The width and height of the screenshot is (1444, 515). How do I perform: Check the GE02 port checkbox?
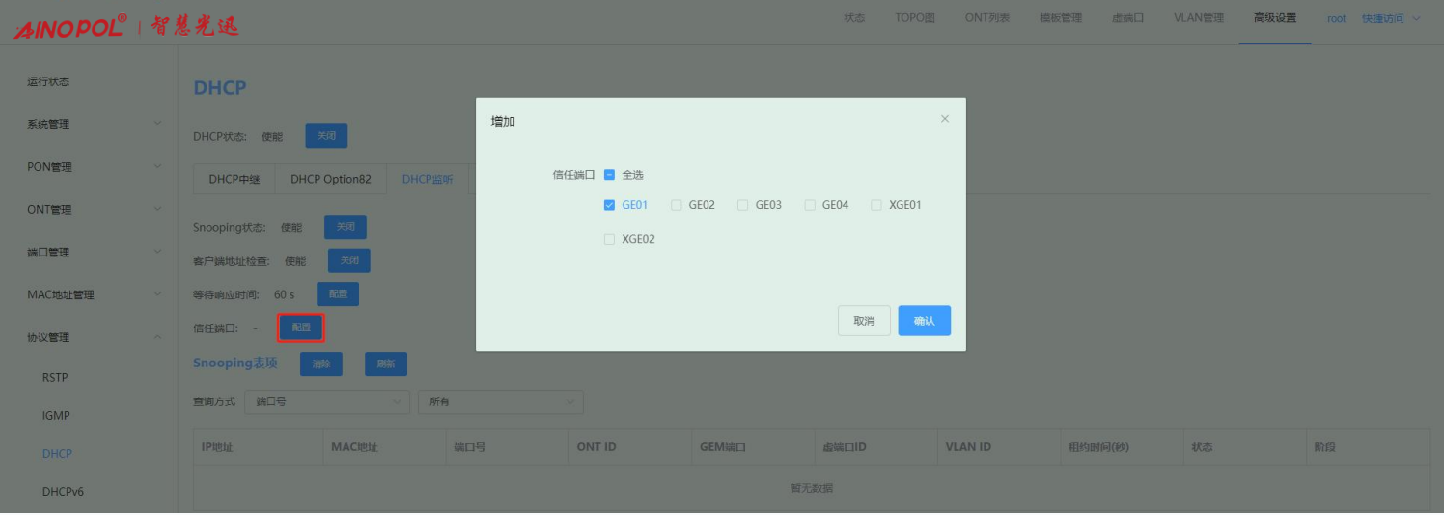676,205
